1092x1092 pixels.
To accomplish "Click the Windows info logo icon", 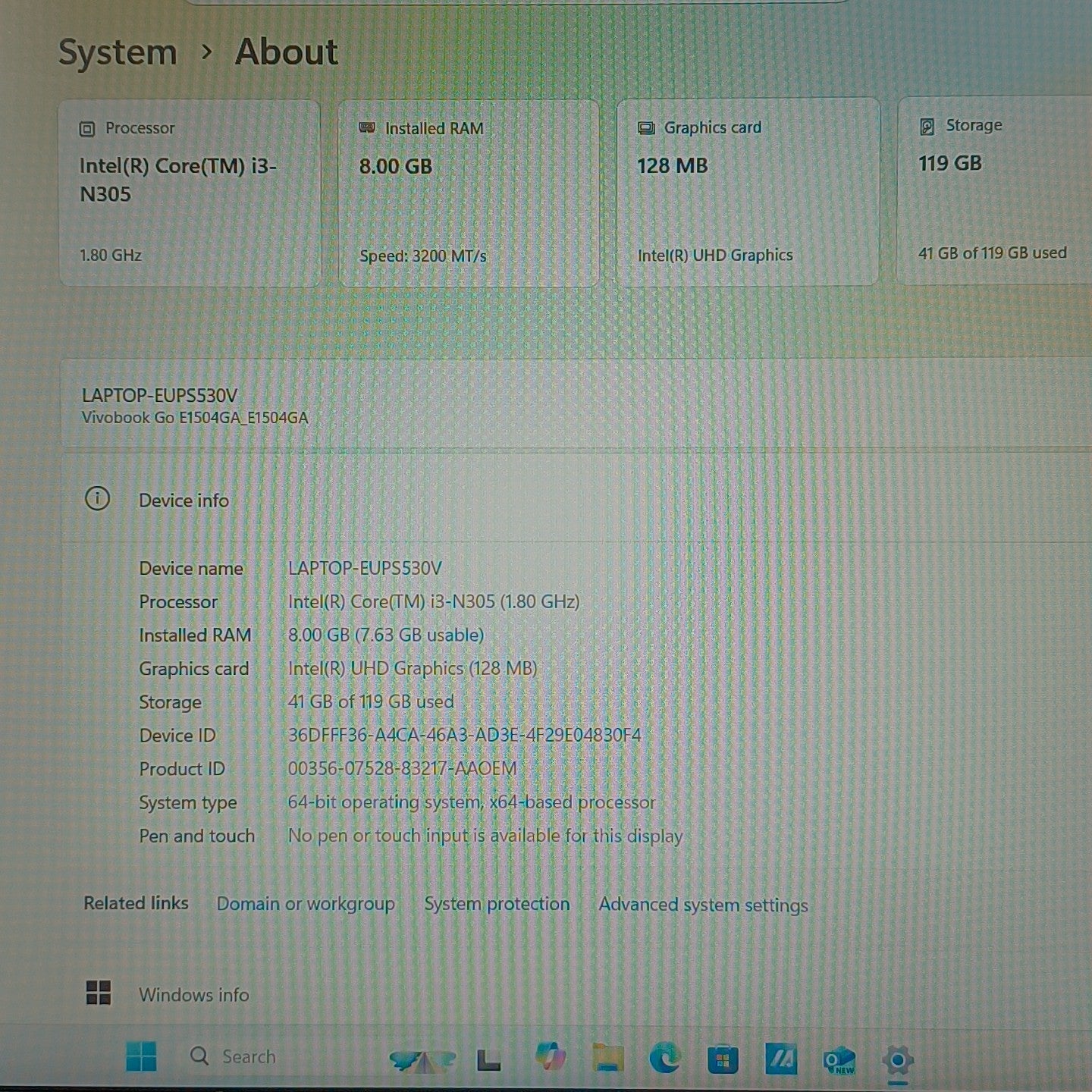I will tap(99, 993).
